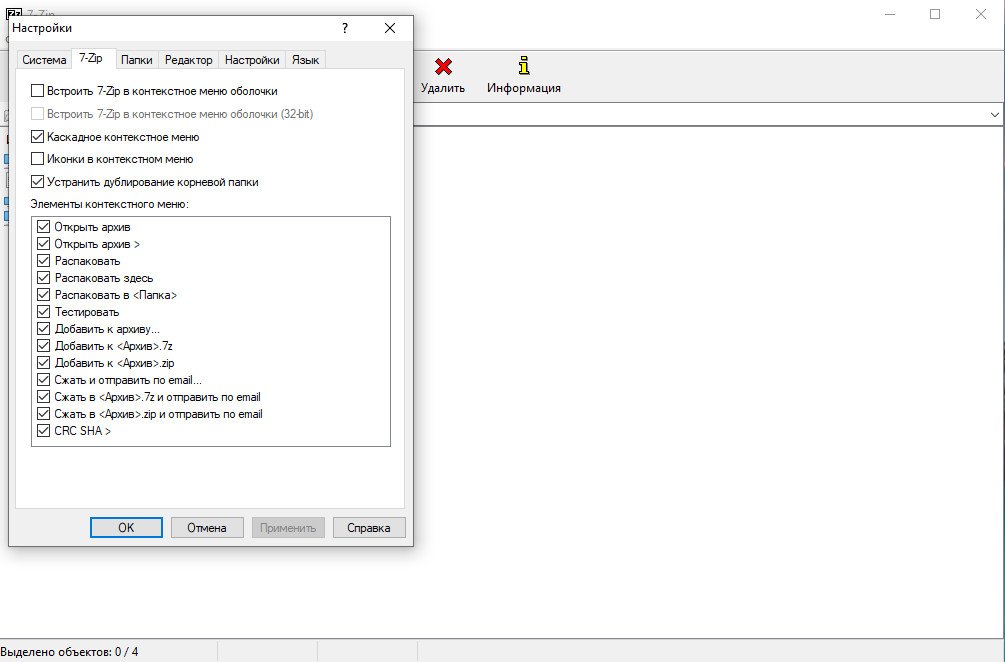Switch to the Система tab
1005x662 pixels.
[44, 60]
